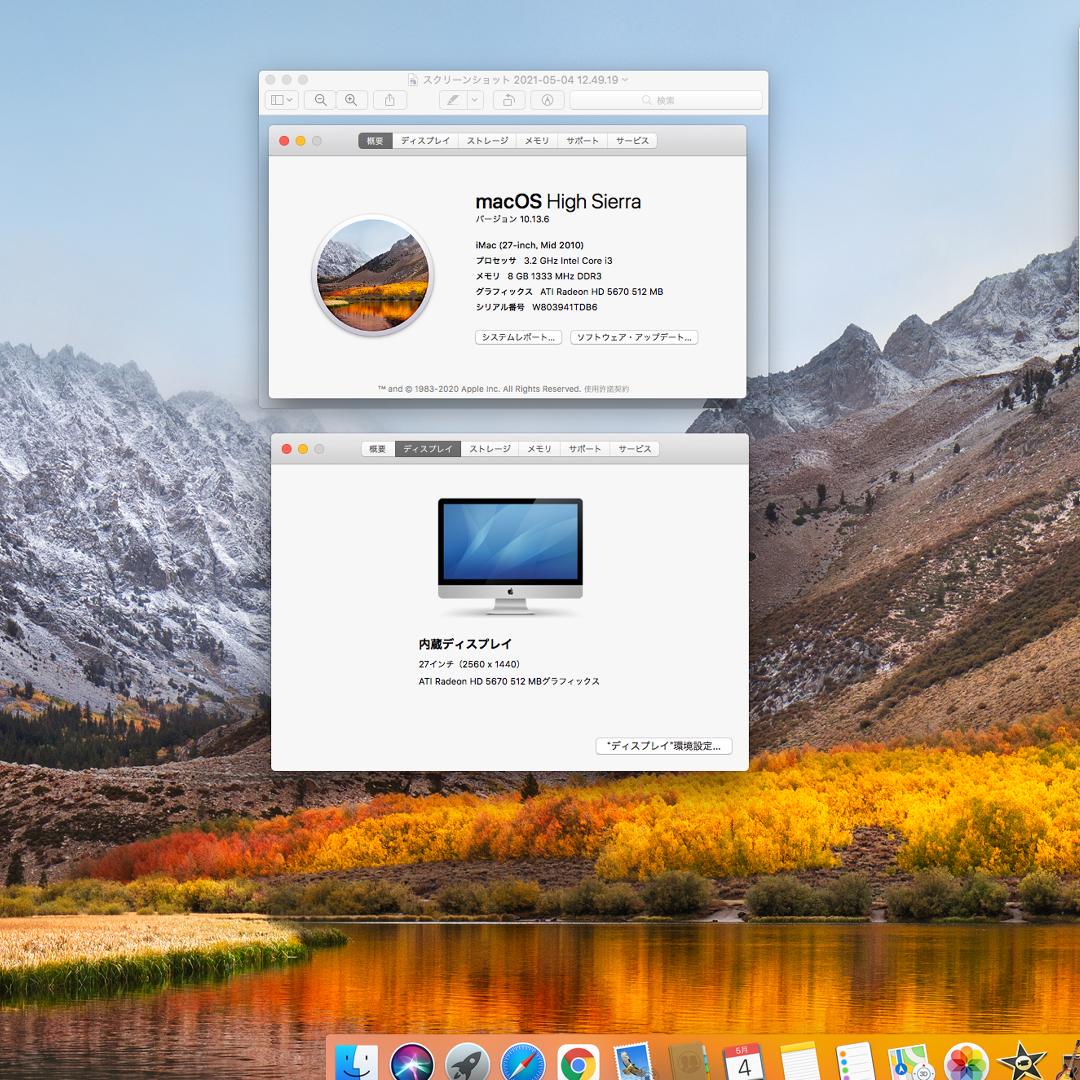Image resolution: width=1080 pixels, height=1080 pixels.
Task: Click バージョン 10.13.6 text in Preview image
Action: 512,219
